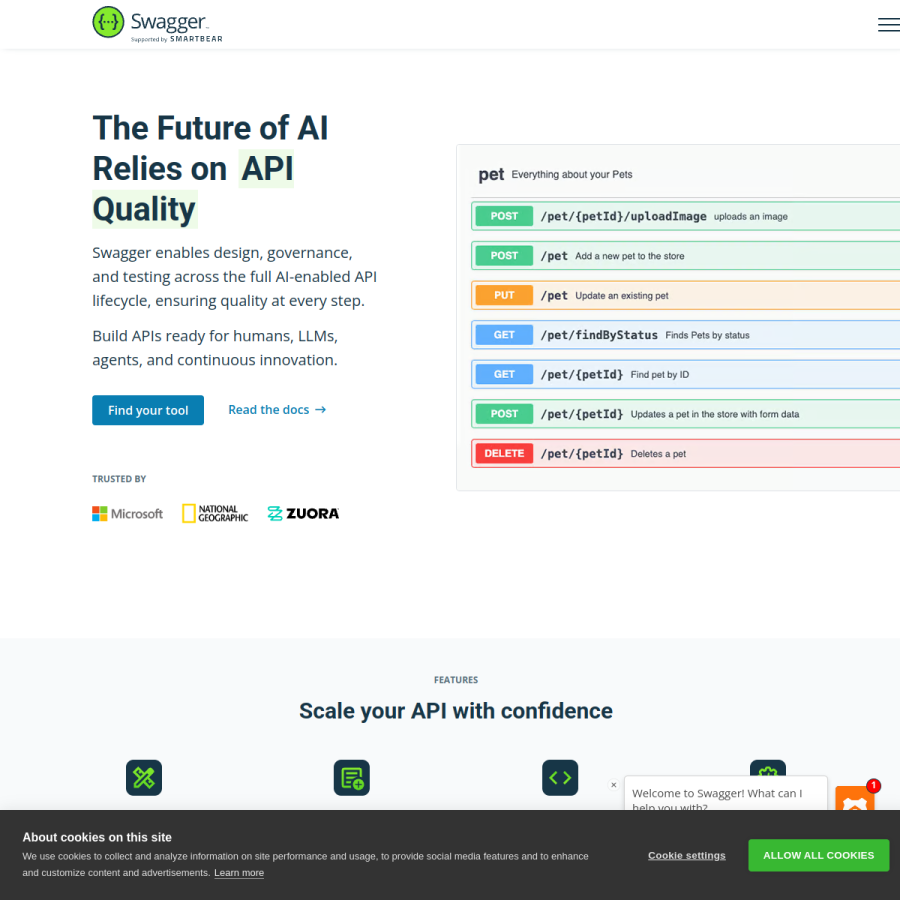Screen dimensions: 900x900
Task: Expand GET /pet/findByStatus operation
Action: pyautogui.click(x=685, y=335)
